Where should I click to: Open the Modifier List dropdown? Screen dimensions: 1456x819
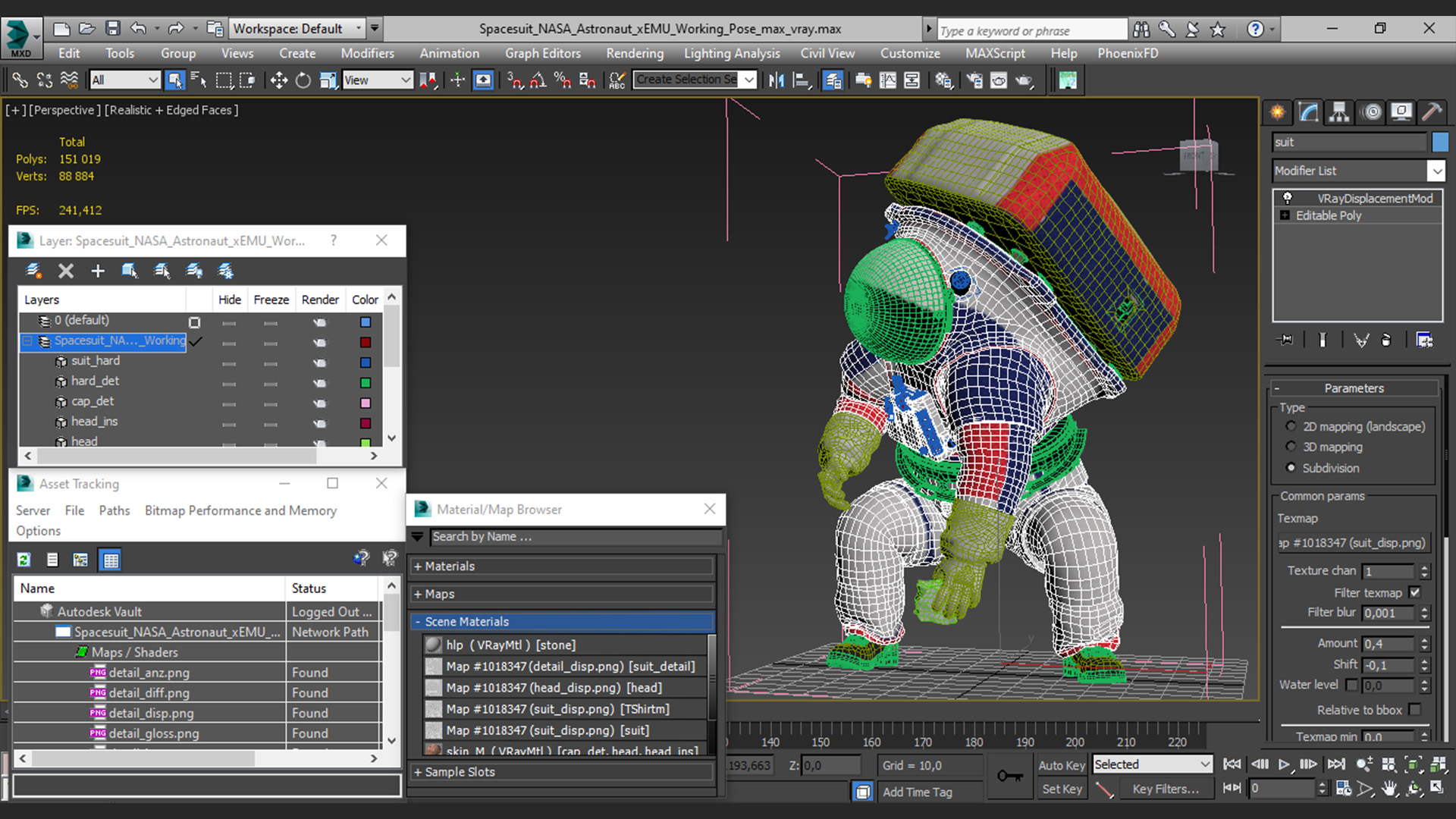point(1358,171)
